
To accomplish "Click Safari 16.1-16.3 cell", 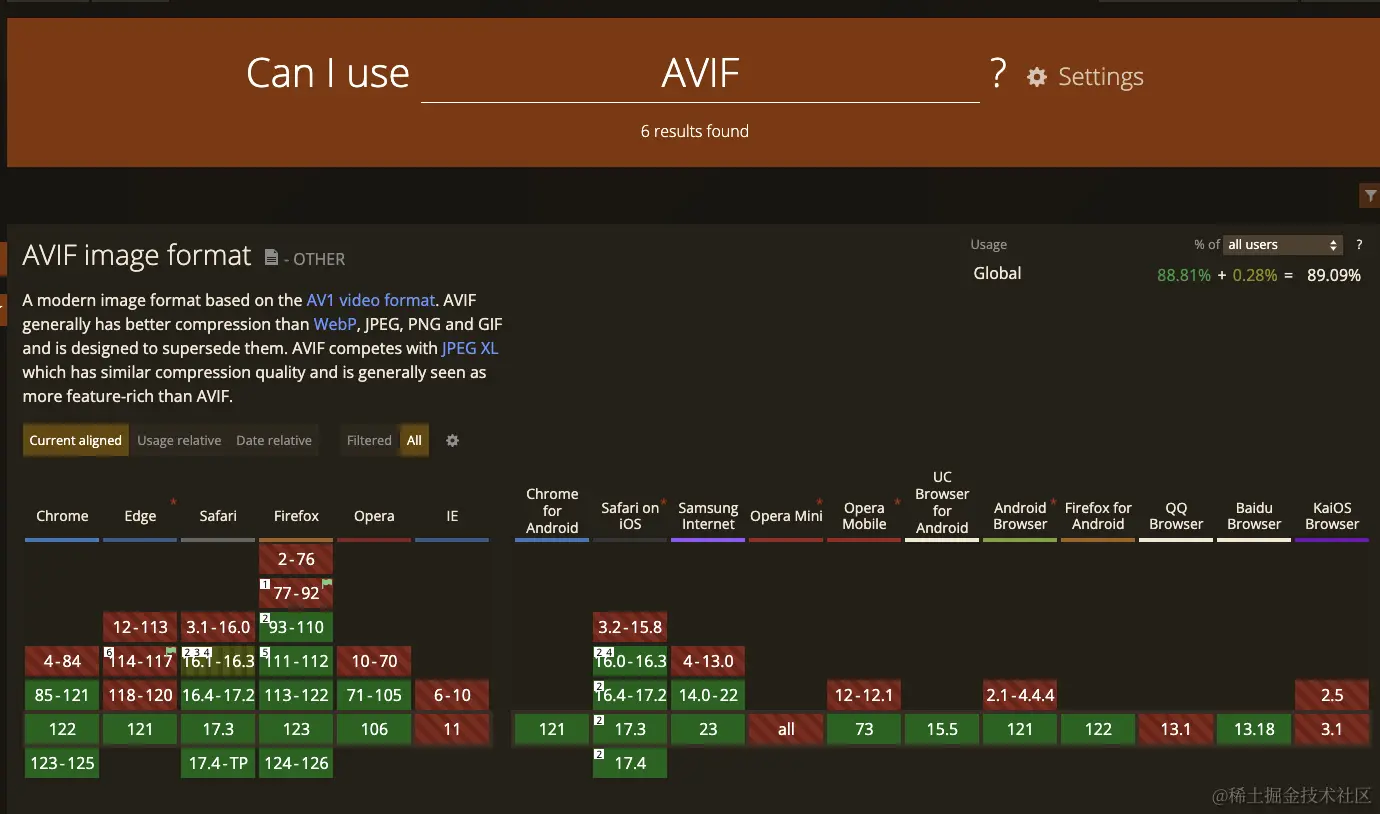I will [x=218, y=661].
